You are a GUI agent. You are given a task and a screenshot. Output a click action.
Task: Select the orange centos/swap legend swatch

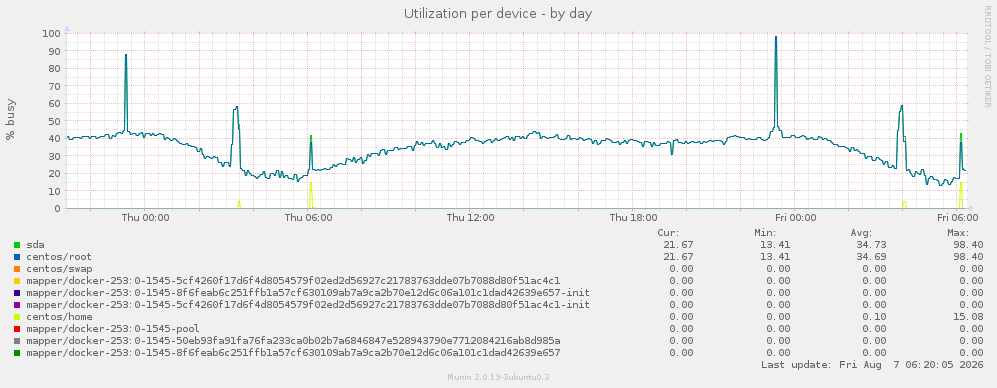[17, 269]
